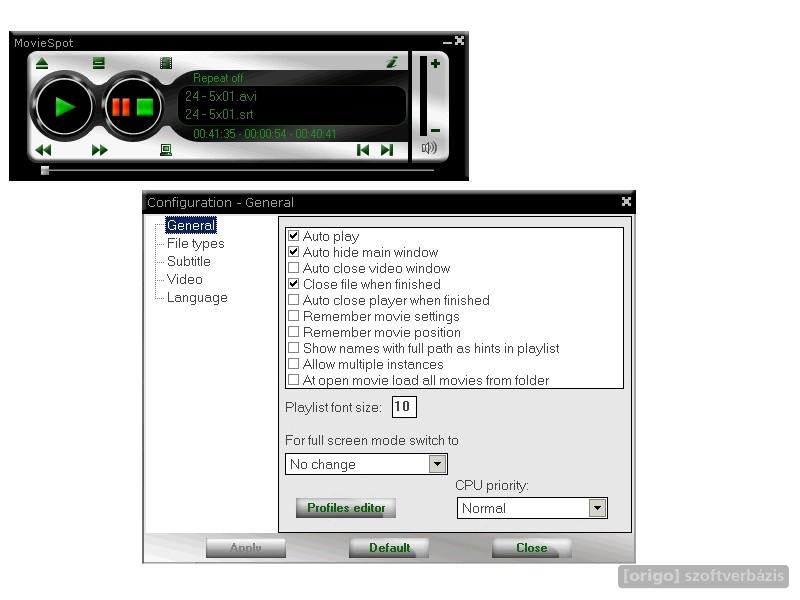Click the 24 - 5x01.avi file name
Screen dimensions: 800x600
(221, 96)
